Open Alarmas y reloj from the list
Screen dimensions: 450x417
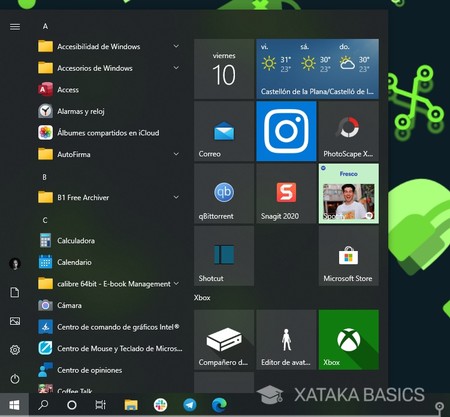[x=110, y=111]
